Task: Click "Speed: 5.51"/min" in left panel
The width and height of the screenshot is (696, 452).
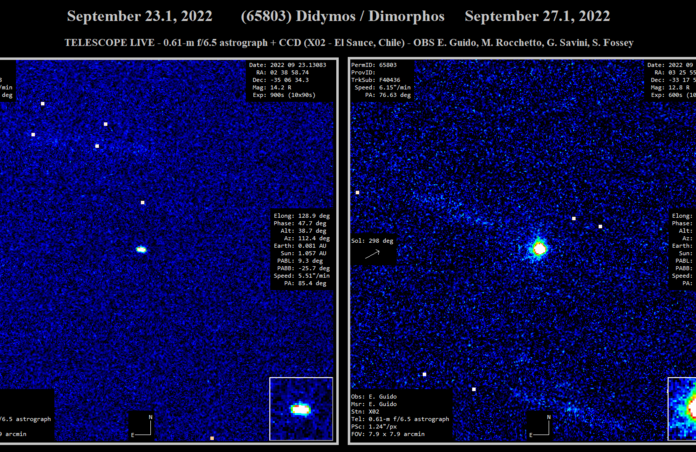Action: [x=301, y=276]
